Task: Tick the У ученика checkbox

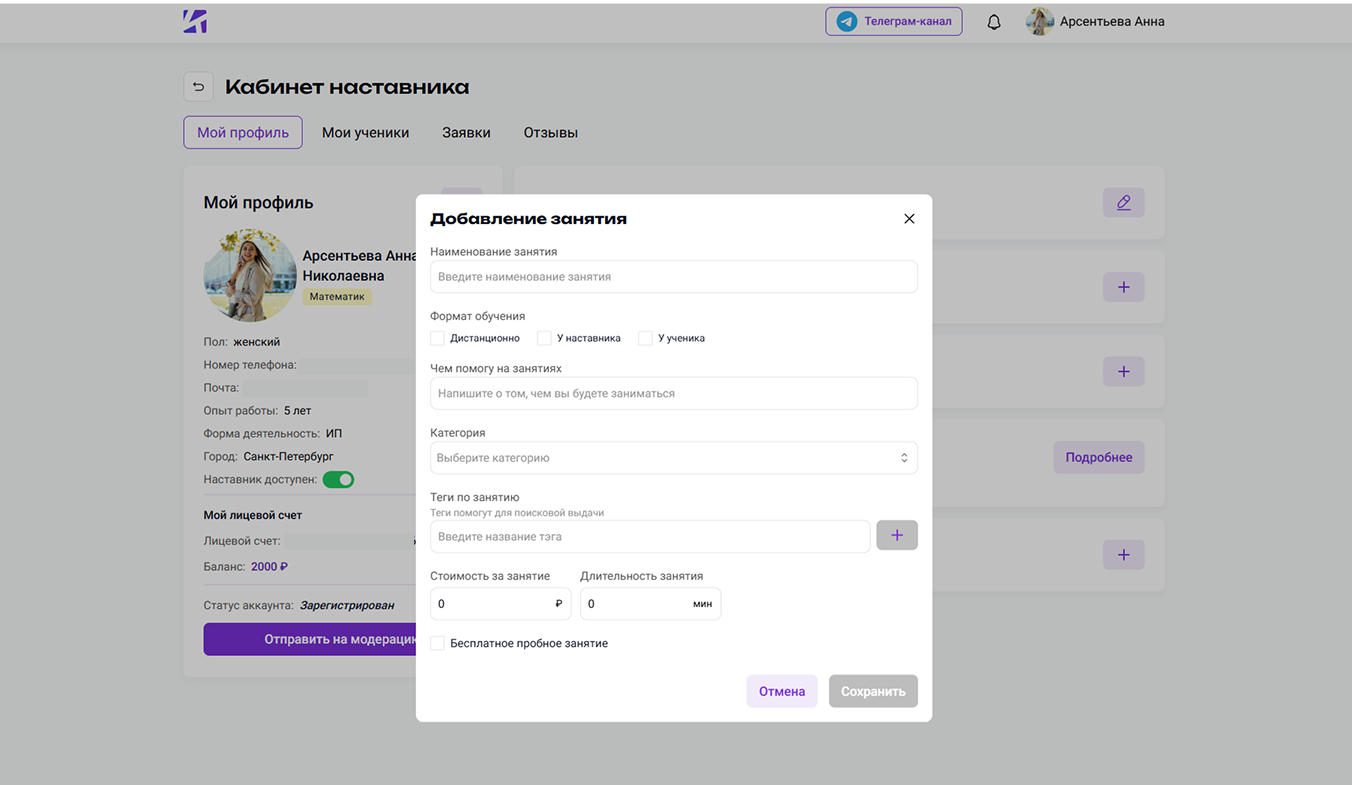Action: tap(645, 339)
